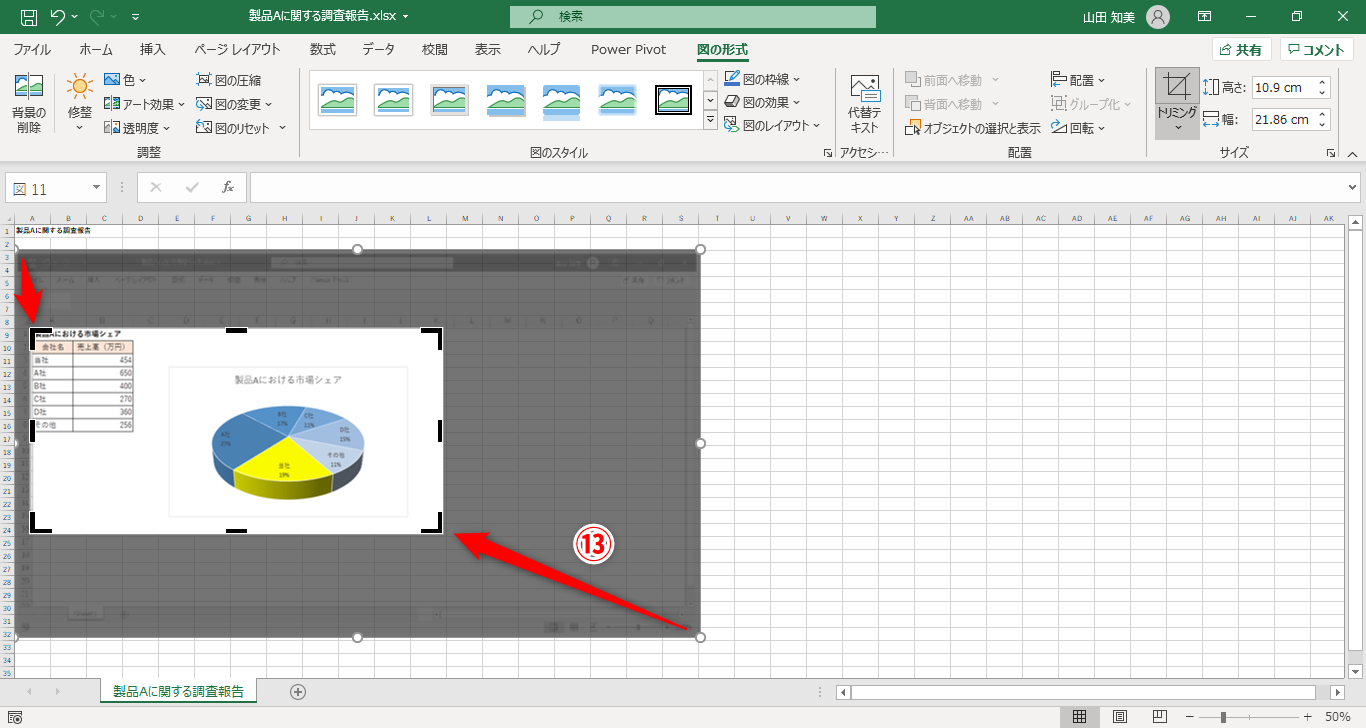
Task: Click the search (検索) box
Action: 693,17
